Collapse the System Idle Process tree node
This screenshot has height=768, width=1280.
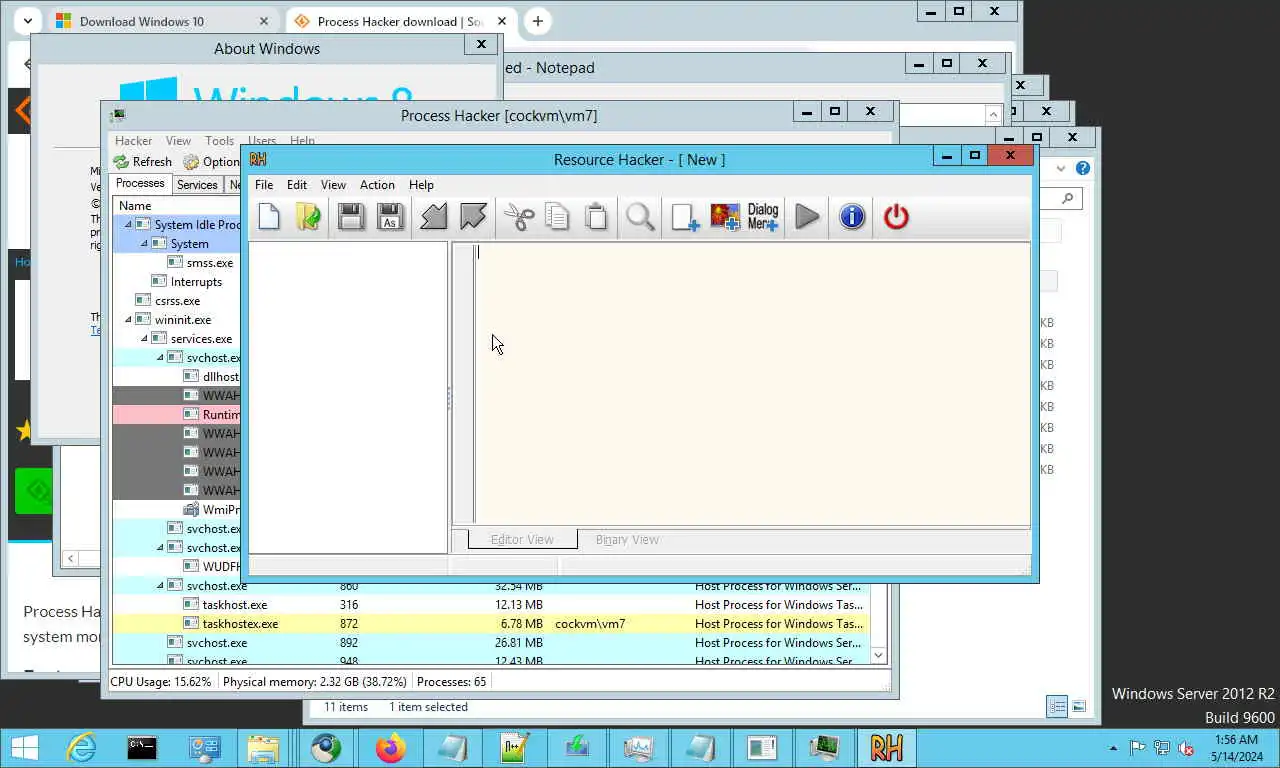(x=127, y=224)
